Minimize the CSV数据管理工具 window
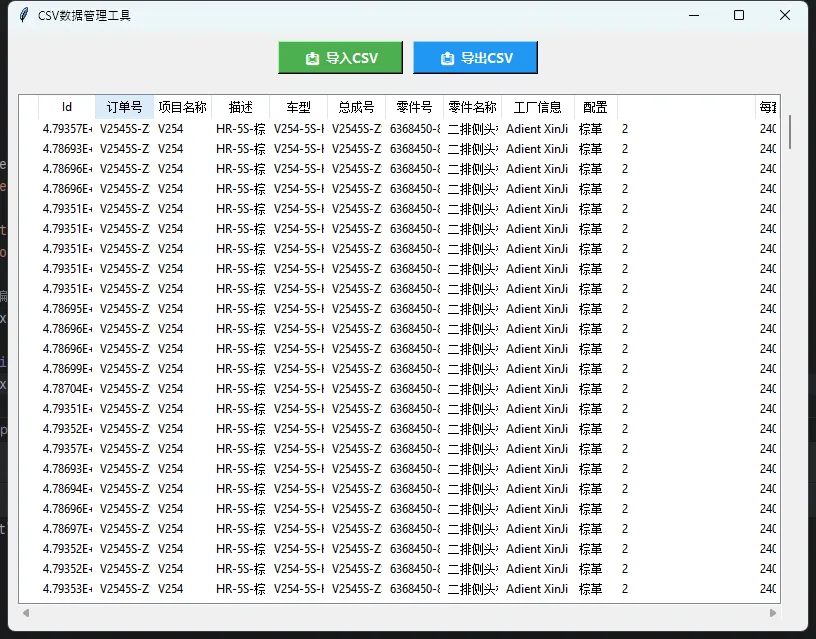The image size is (816, 639). click(693, 15)
